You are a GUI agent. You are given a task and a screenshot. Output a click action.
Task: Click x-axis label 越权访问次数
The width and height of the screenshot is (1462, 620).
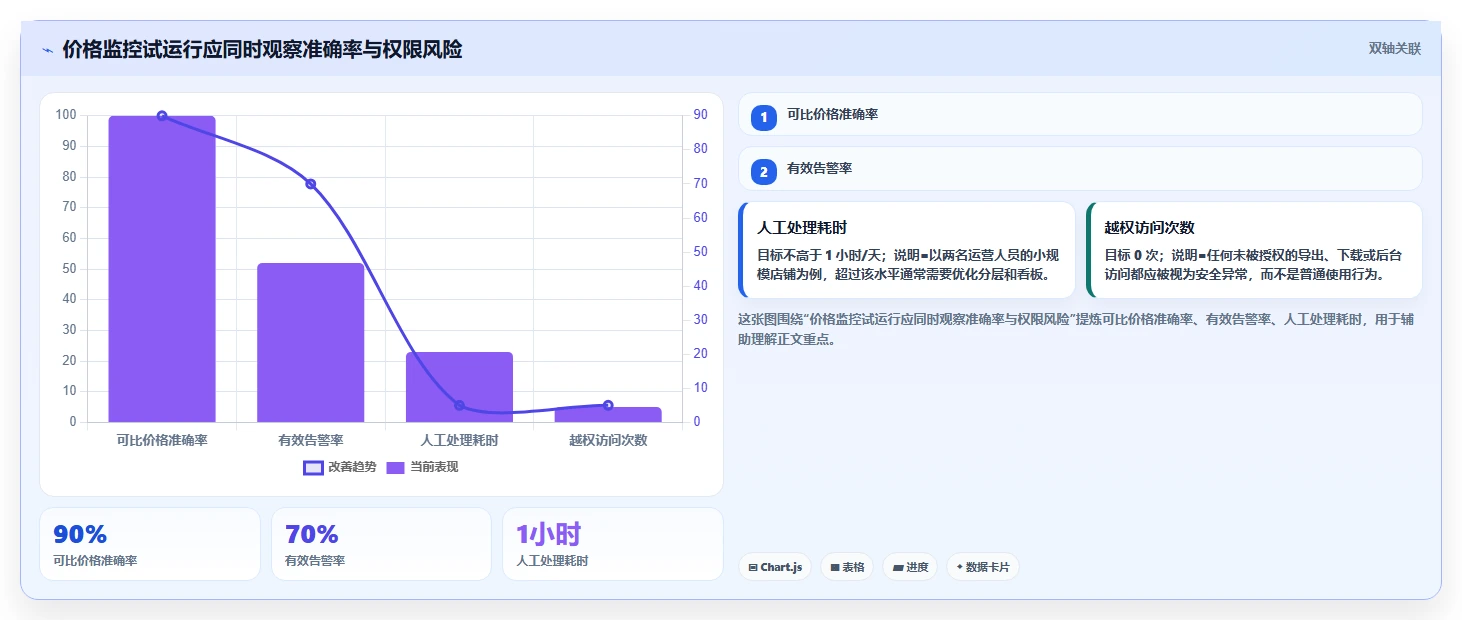pos(608,440)
